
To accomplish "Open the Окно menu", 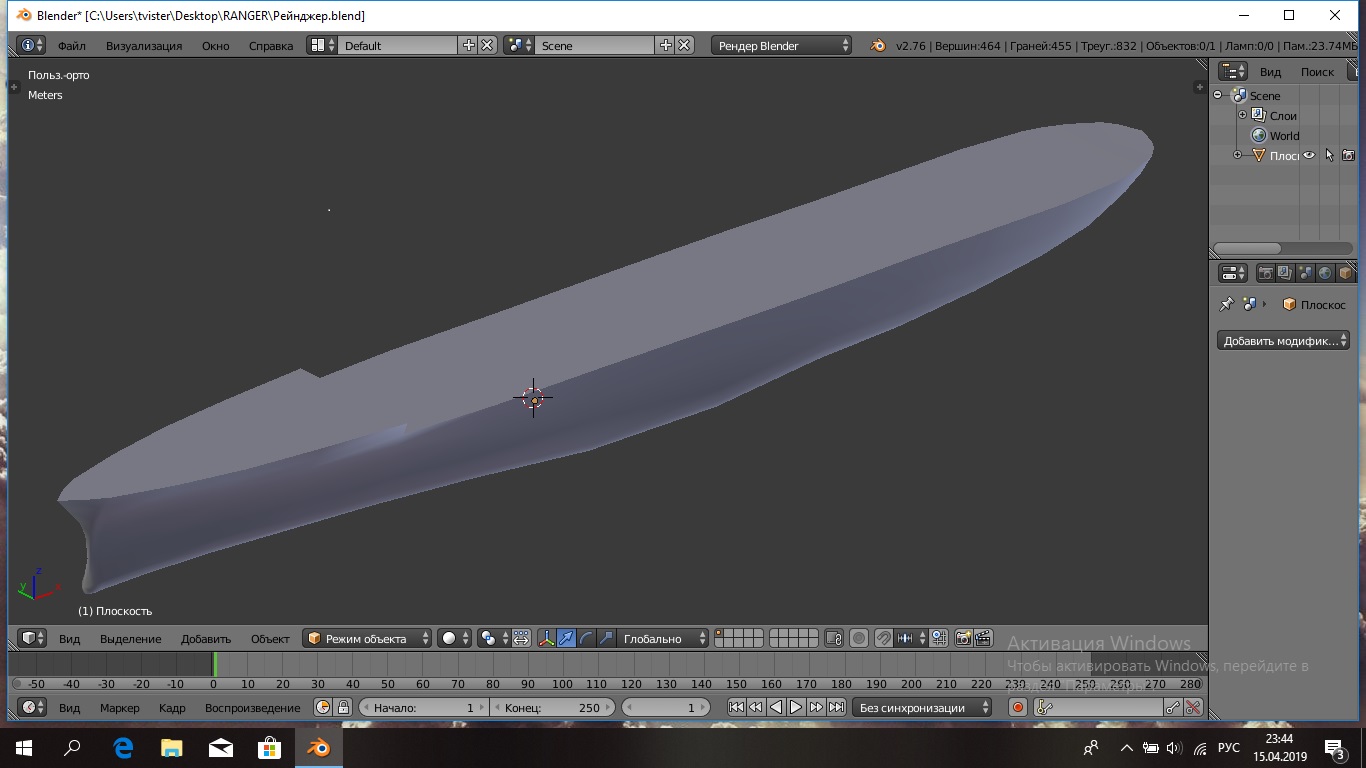I will (x=215, y=46).
